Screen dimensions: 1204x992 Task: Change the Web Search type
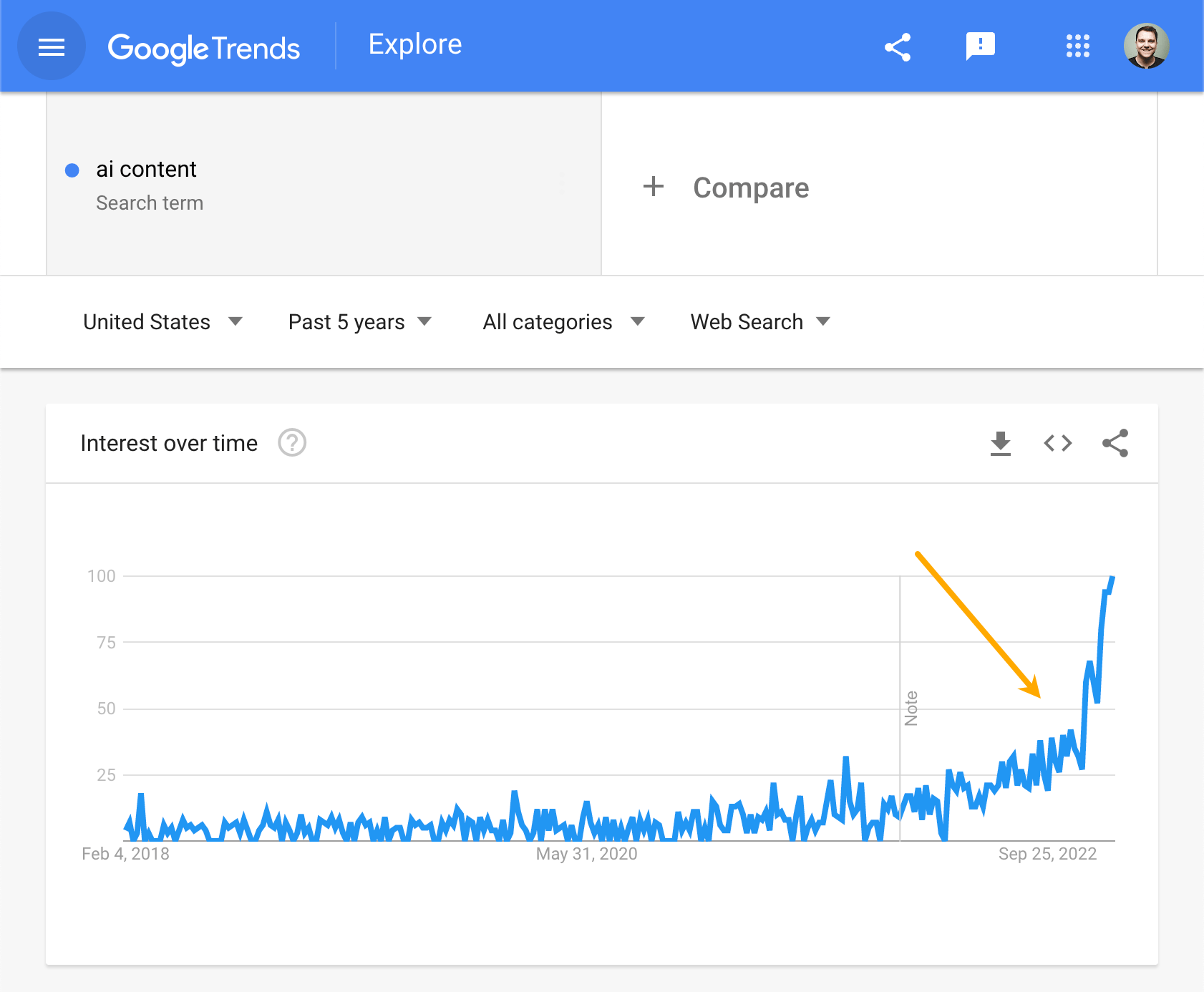pyautogui.click(x=759, y=321)
